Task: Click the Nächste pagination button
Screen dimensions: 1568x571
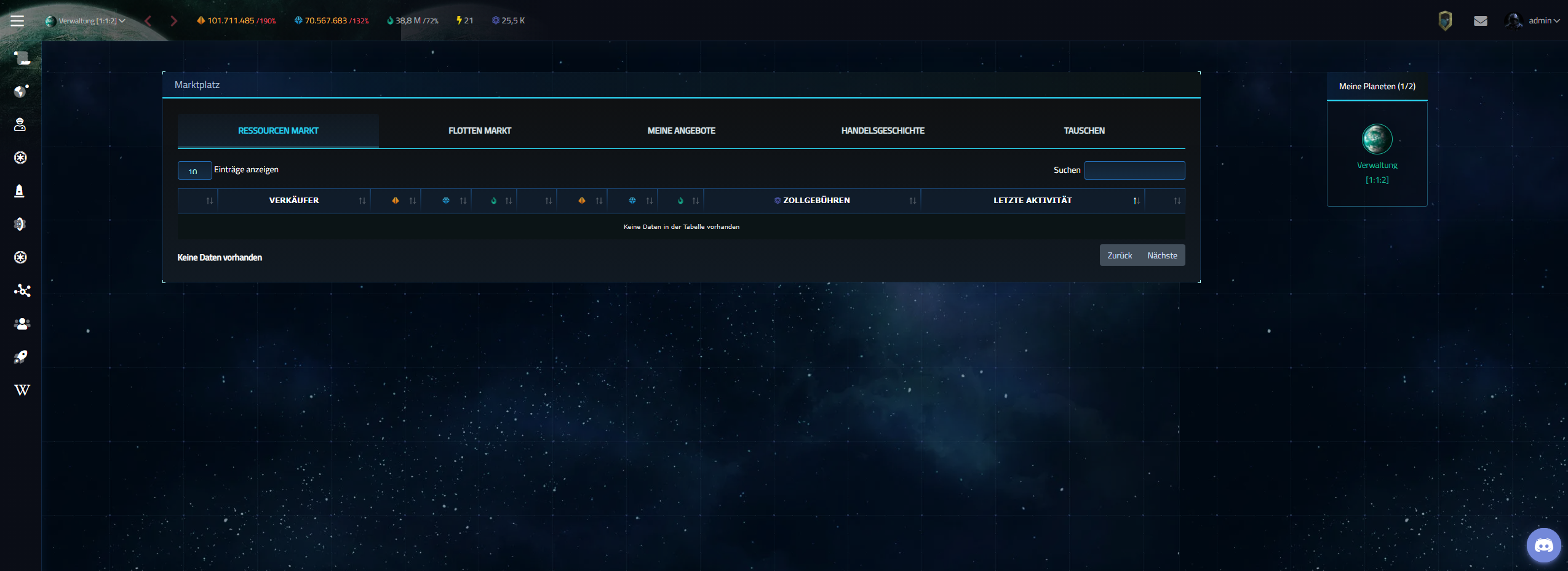Action: (1161, 255)
